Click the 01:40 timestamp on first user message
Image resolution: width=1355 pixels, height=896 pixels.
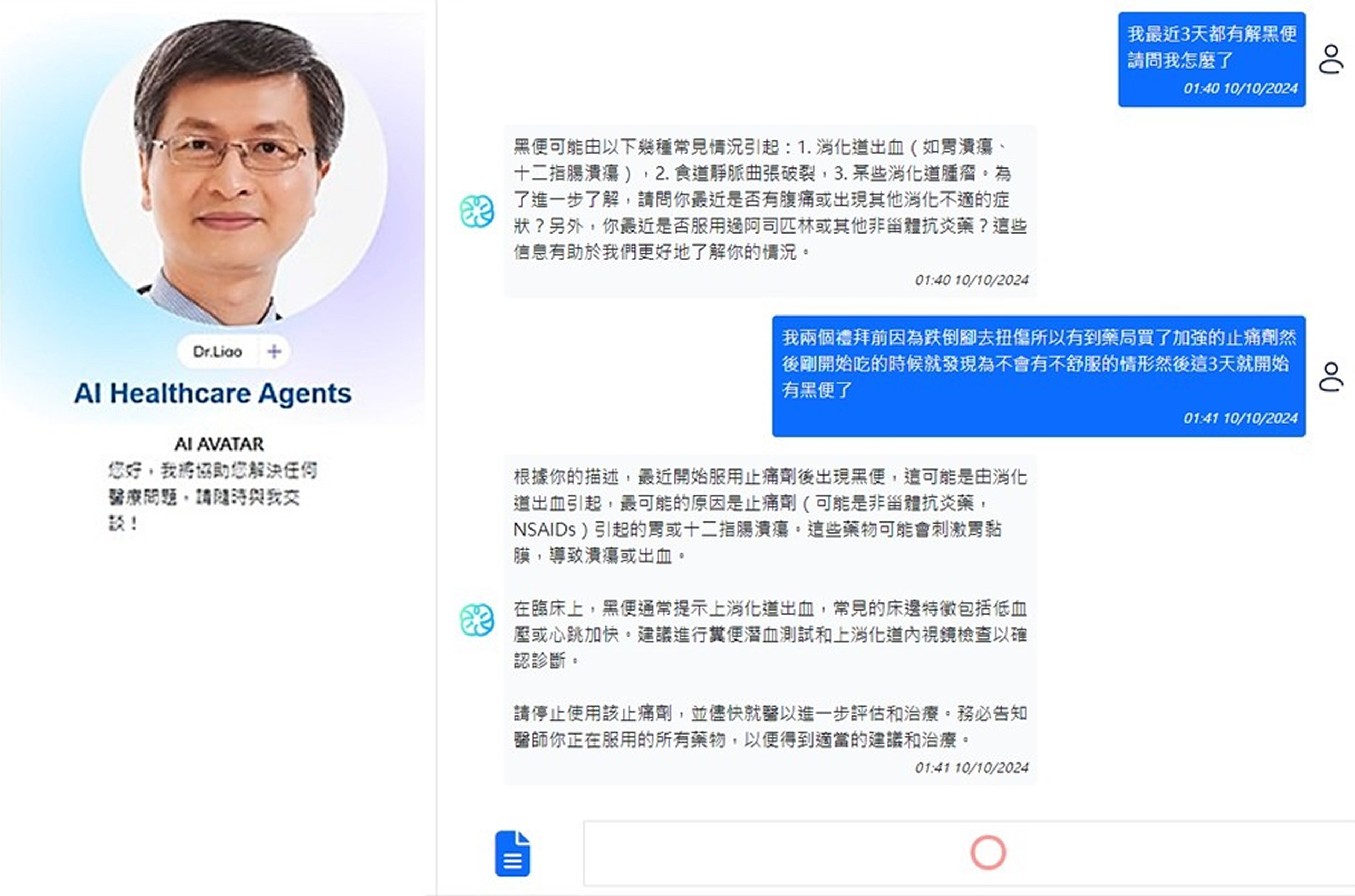tap(1240, 89)
